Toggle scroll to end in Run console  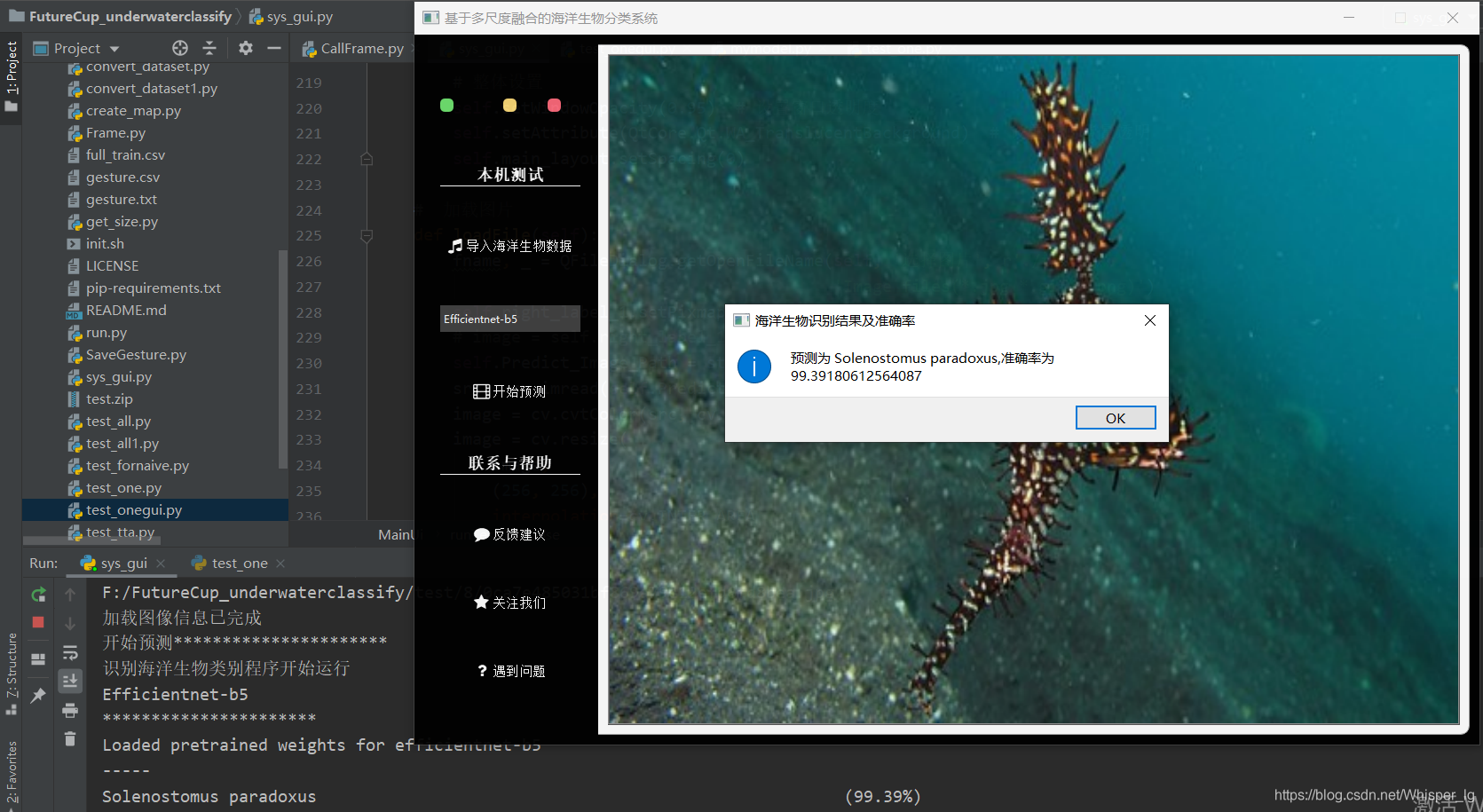click(x=70, y=681)
